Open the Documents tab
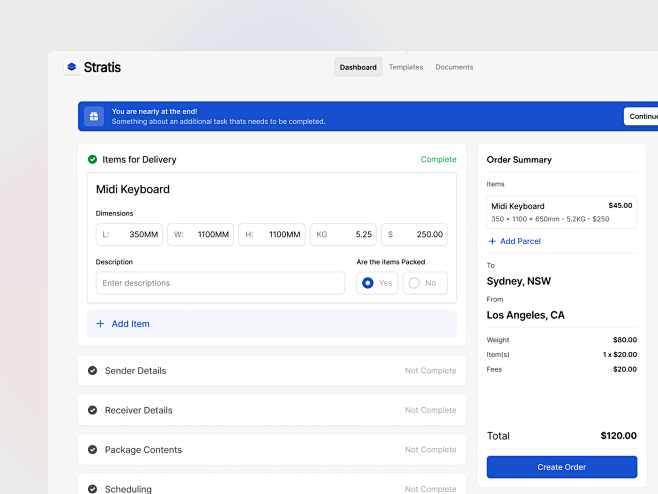The image size is (658, 494). click(454, 67)
